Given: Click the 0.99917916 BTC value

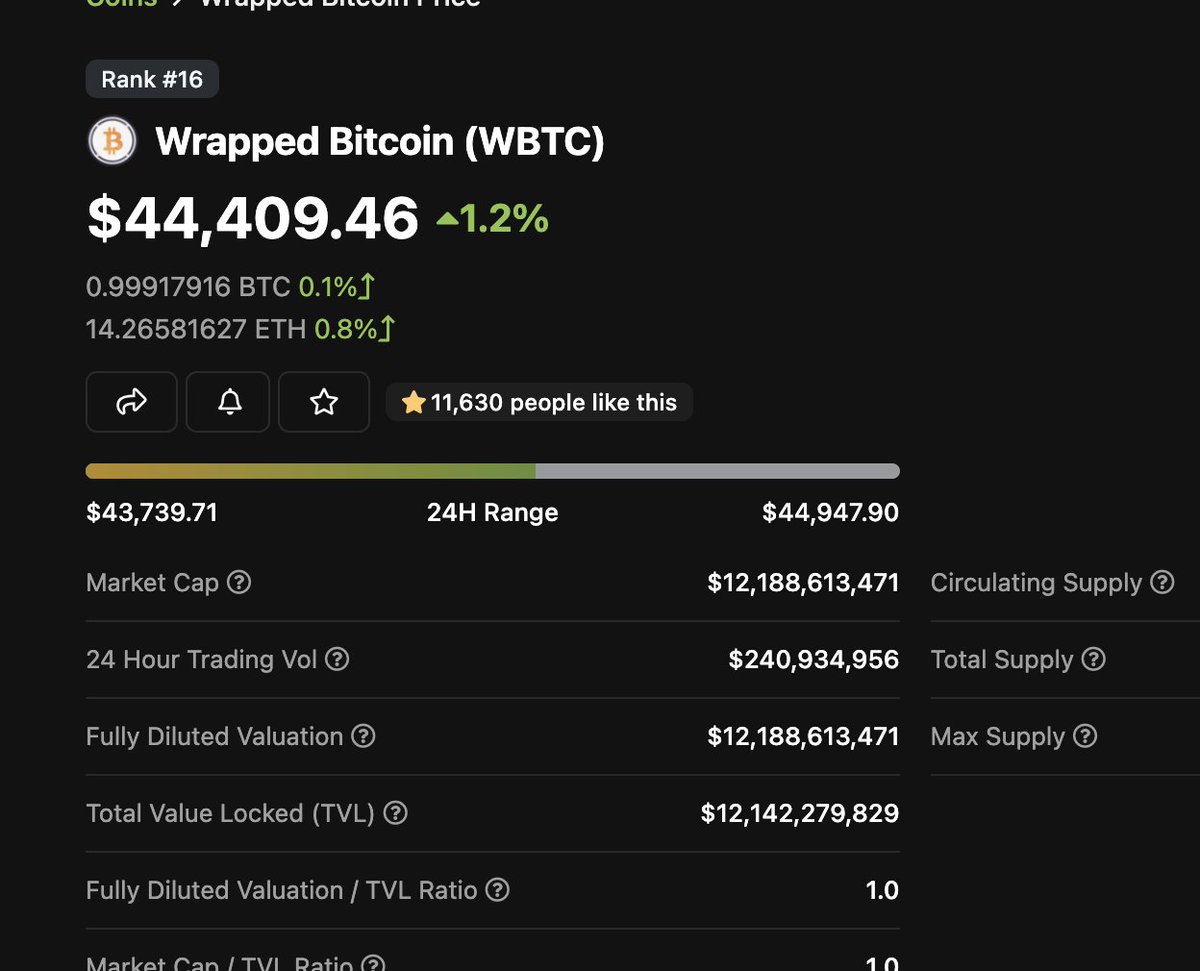Looking at the screenshot, I should [x=189, y=287].
